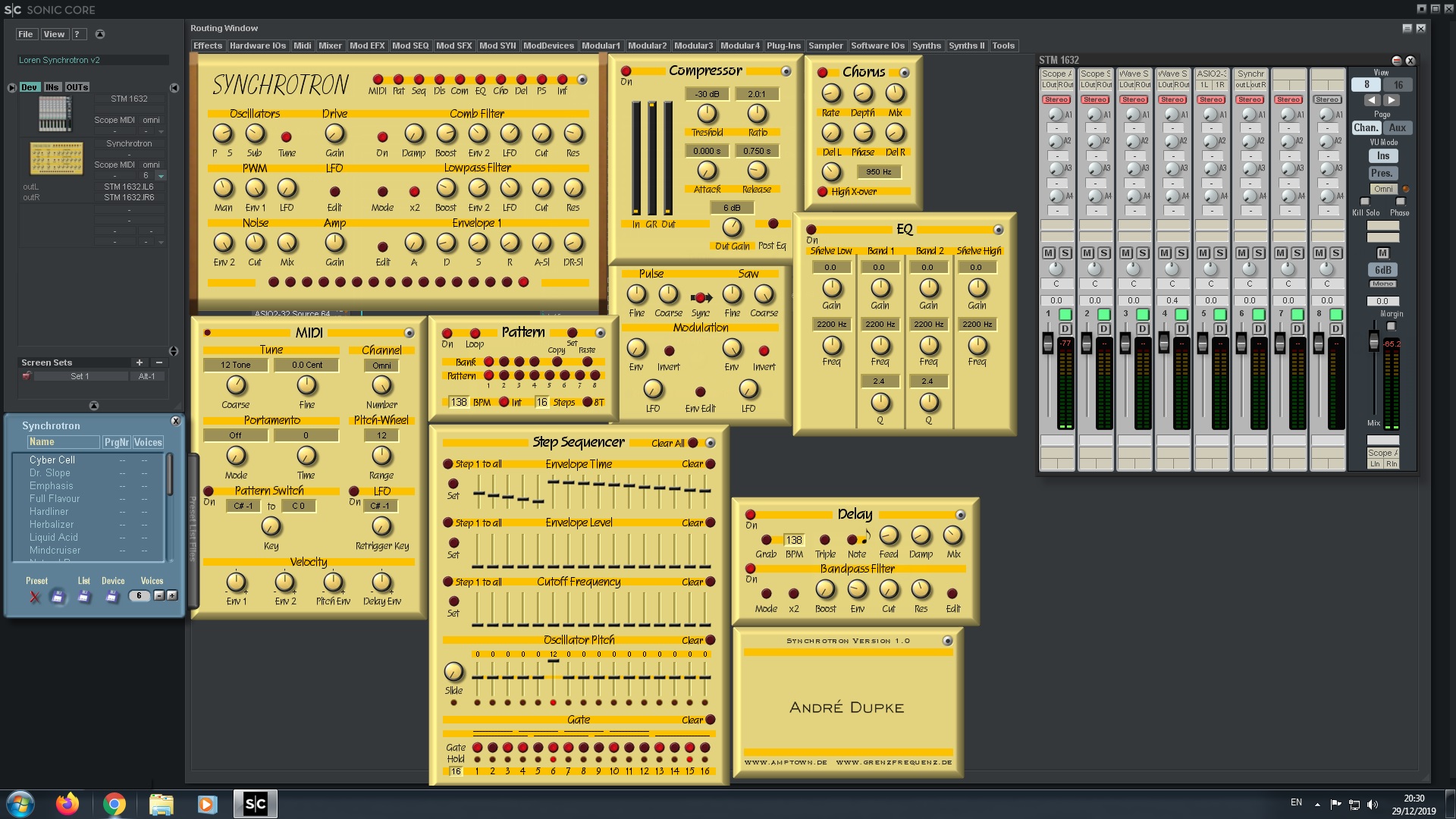Mute the master section with M button
This screenshot has width=1456, height=819.
1382,253
